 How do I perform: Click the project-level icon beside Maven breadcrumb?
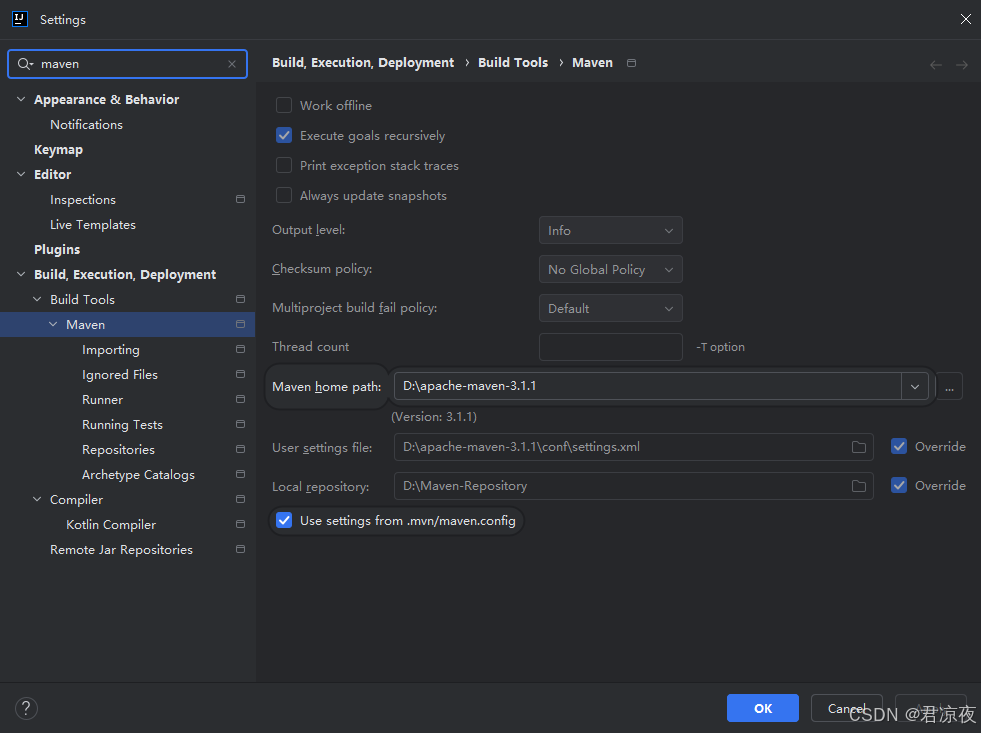point(631,63)
